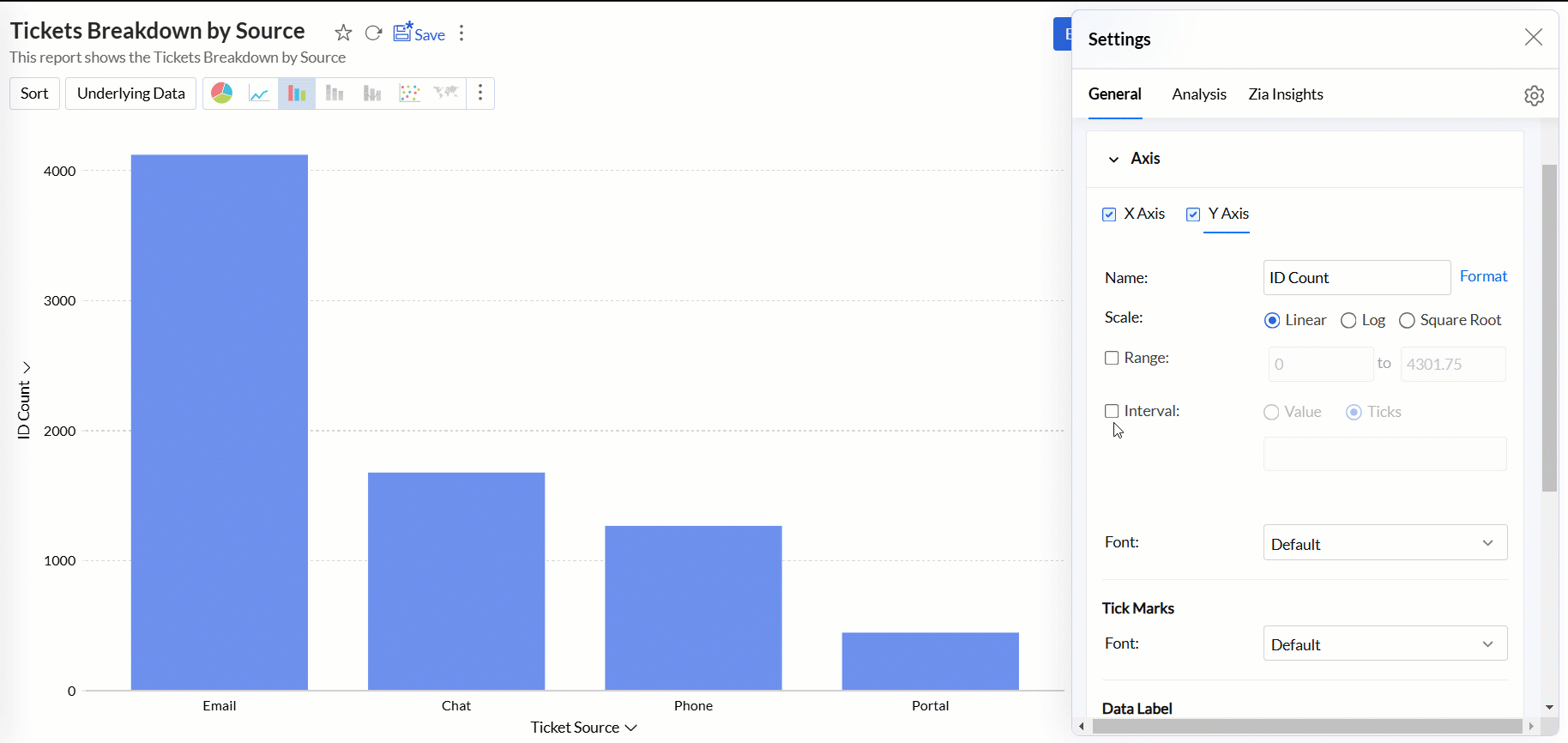This screenshot has height=743, width=1568.
Task: Open the Axis Font dropdown
Action: (1384, 543)
